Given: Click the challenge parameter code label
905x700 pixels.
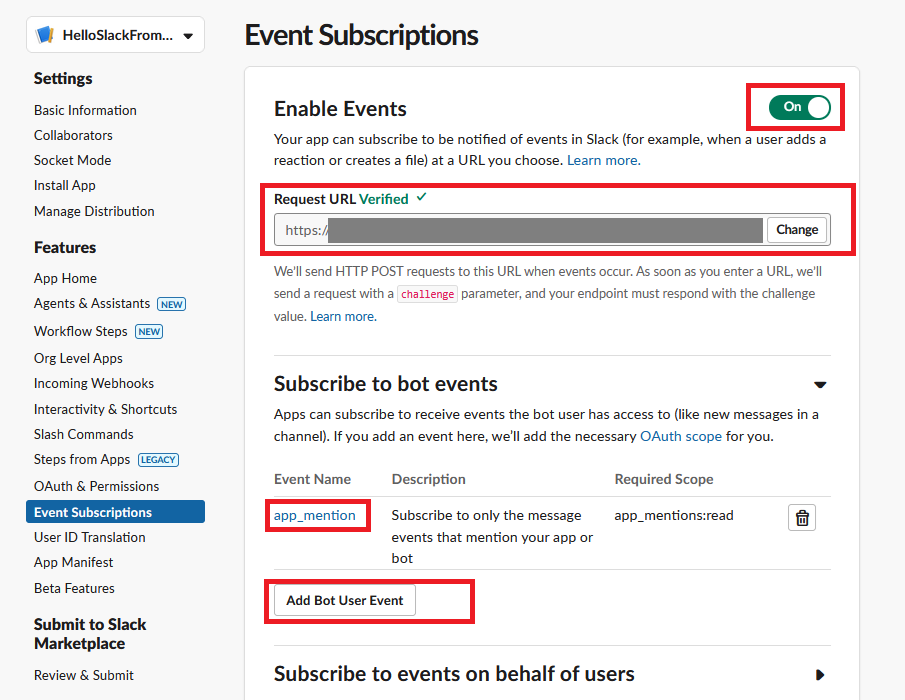Looking at the screenshot, I should (428, 294).
